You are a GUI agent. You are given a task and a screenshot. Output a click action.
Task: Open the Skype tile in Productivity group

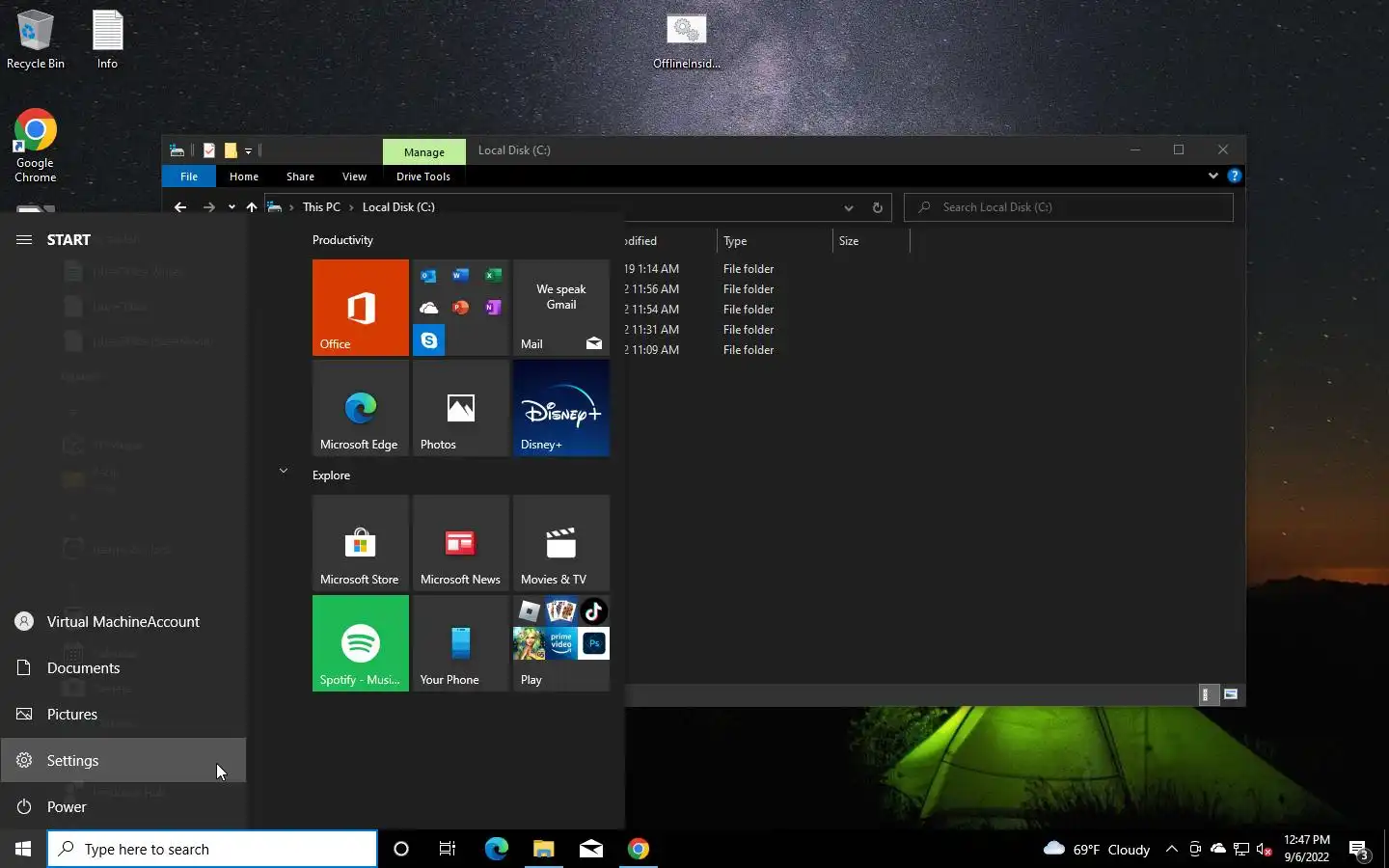pos(428,340)
